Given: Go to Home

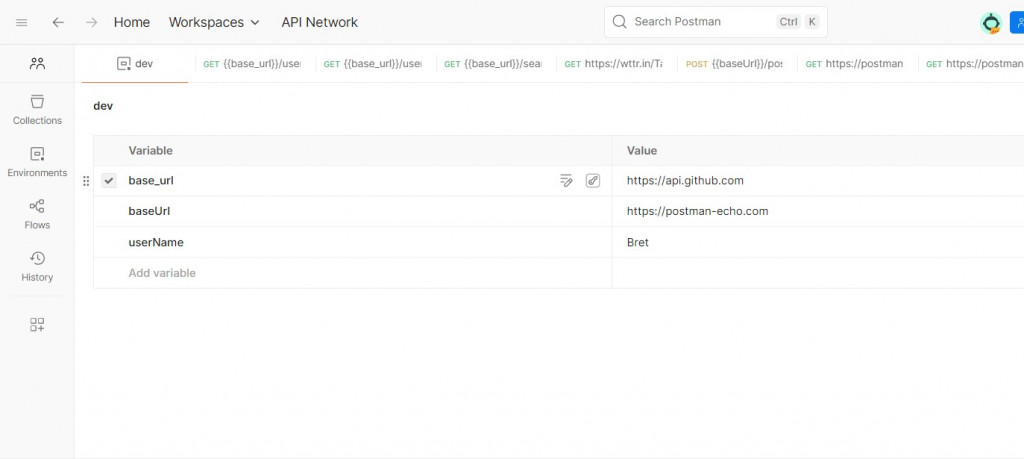Looking at the screenshot, I should click(x=132, y=22).
